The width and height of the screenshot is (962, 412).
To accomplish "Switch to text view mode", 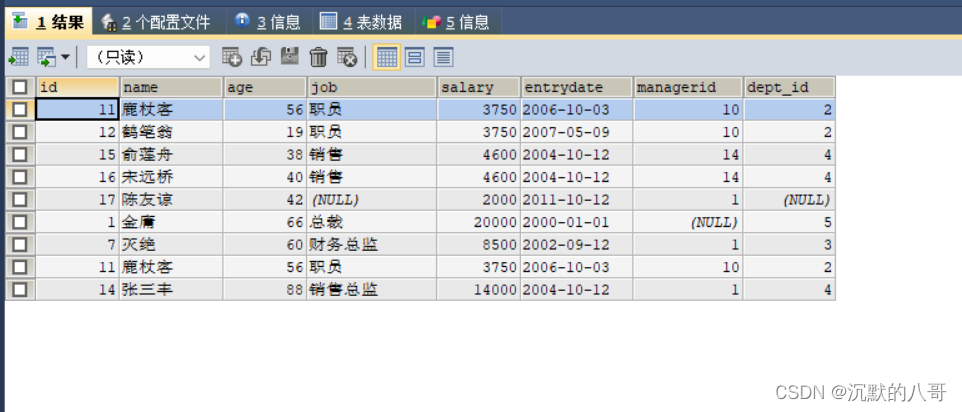I will pyautogui.click(x=444, y=57).
